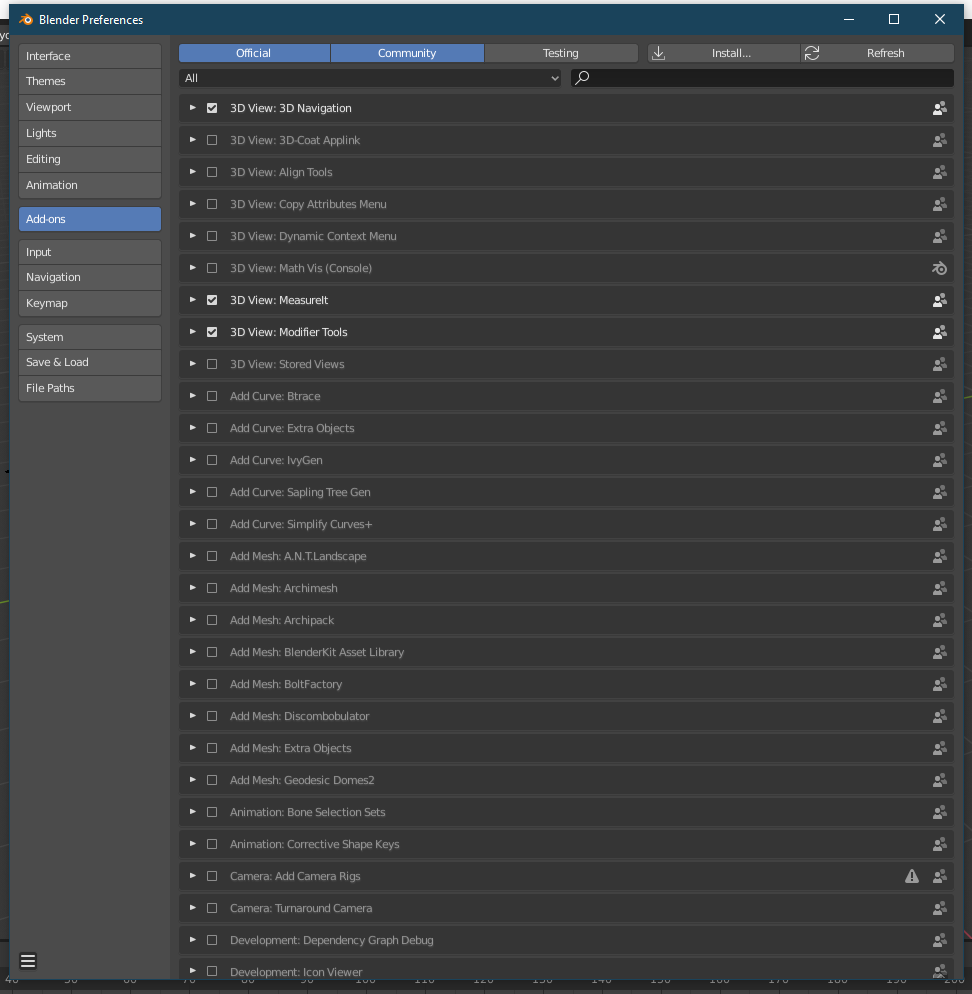This screenshot has width=972, height=994.
Task: Click the Install... button
Action: [723, 53]
